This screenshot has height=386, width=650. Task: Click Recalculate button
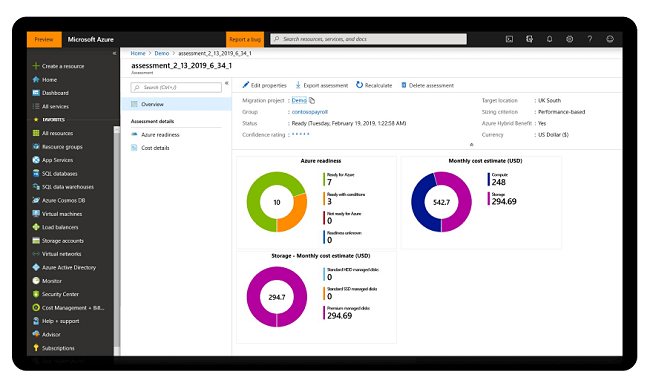click(x=374, y=85)
